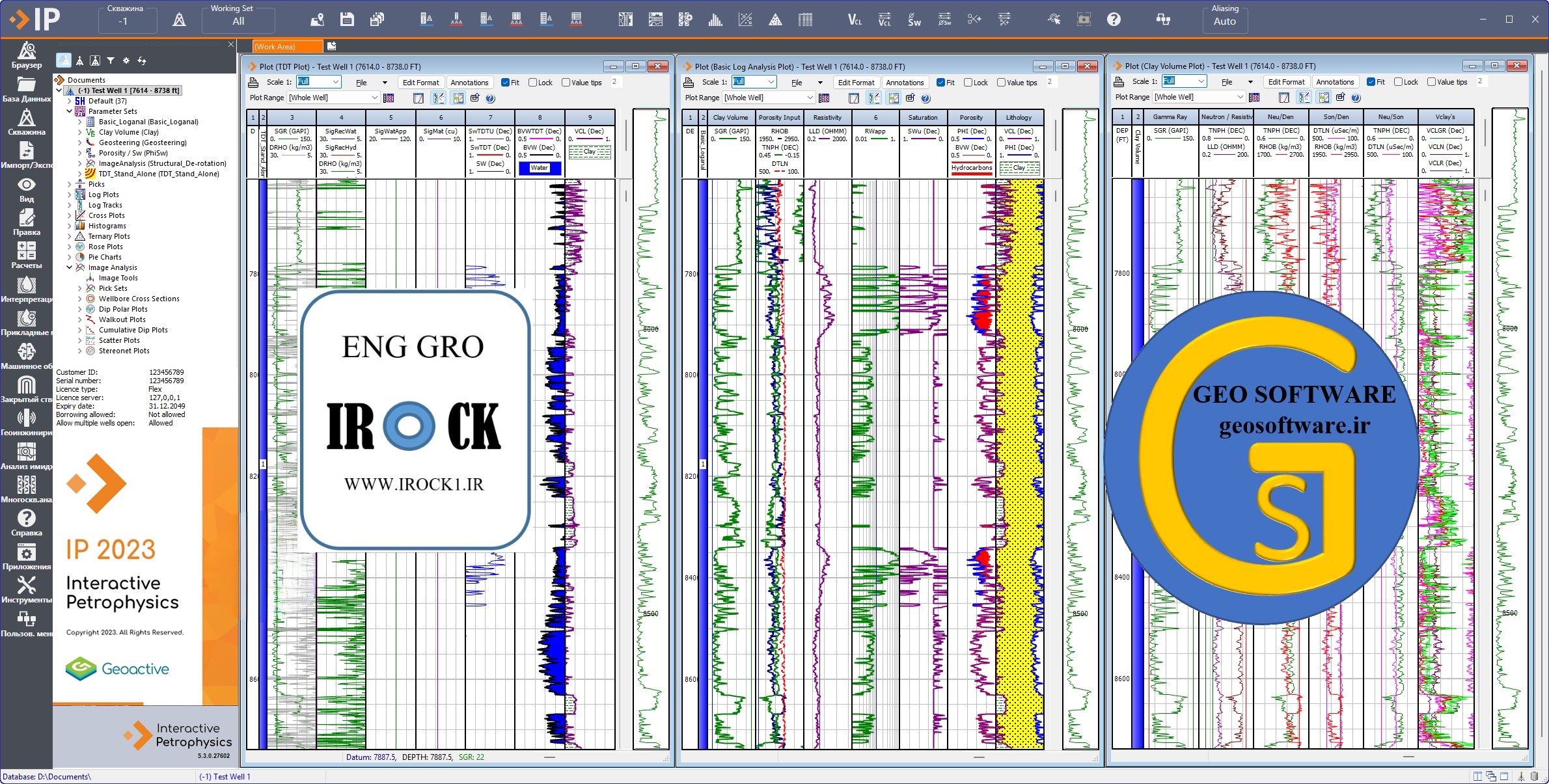
Task: Click the Sw saturation icon
Action: coord(914,20)
